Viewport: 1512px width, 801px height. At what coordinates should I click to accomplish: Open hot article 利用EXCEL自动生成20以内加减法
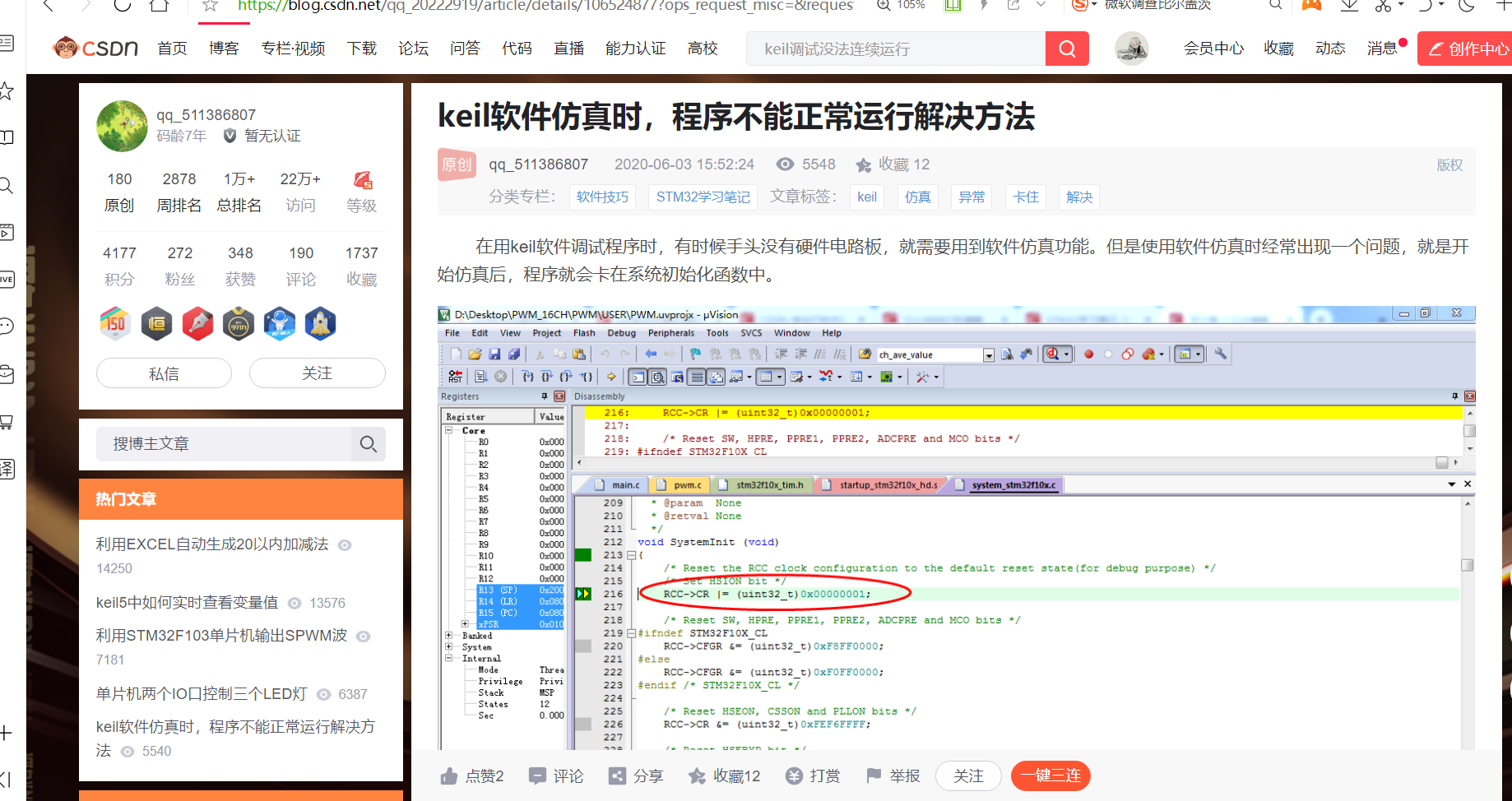tap(212, 544)
